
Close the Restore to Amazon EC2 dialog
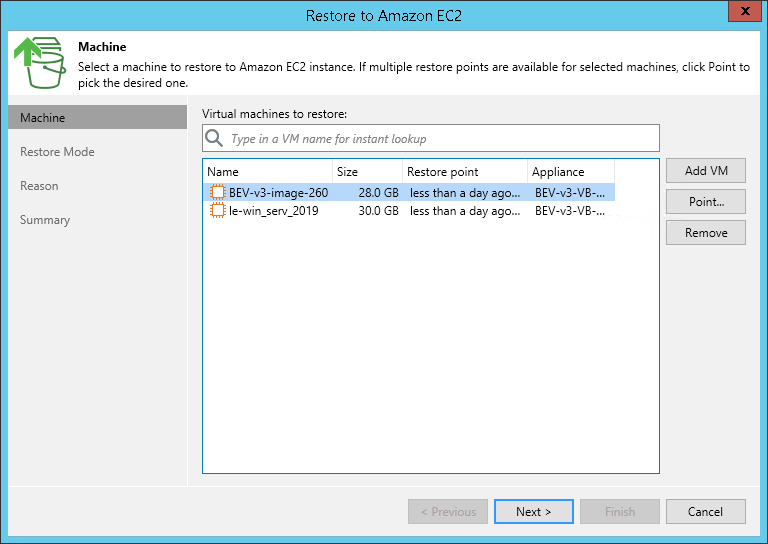(745, 11)
